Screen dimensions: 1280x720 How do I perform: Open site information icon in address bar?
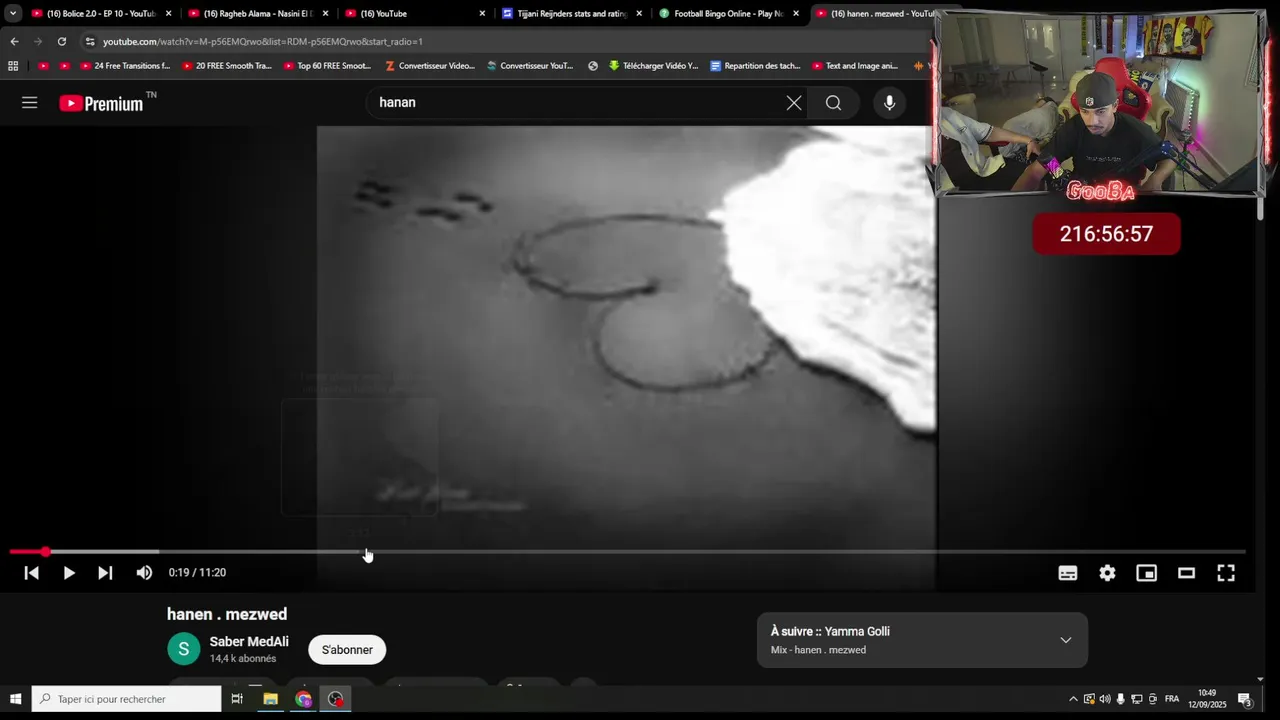click(90, 41)
